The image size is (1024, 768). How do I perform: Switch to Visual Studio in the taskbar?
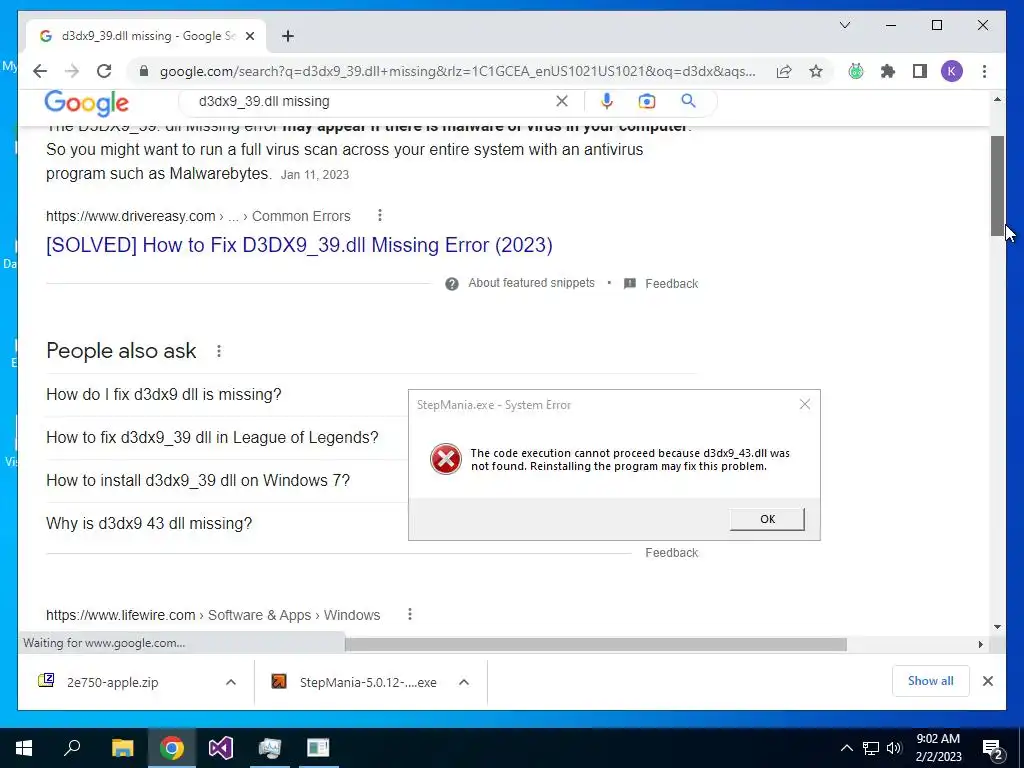221,748
